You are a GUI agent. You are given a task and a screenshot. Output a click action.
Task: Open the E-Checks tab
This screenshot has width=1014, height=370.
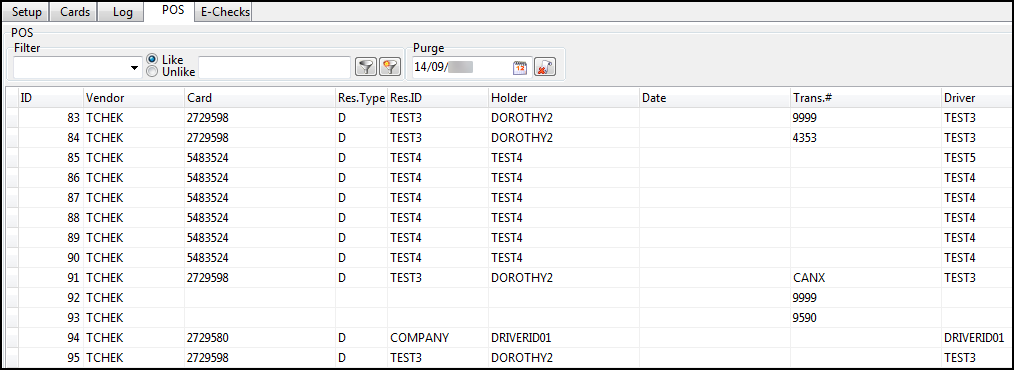pyautogui.click(x=224, y=12)
